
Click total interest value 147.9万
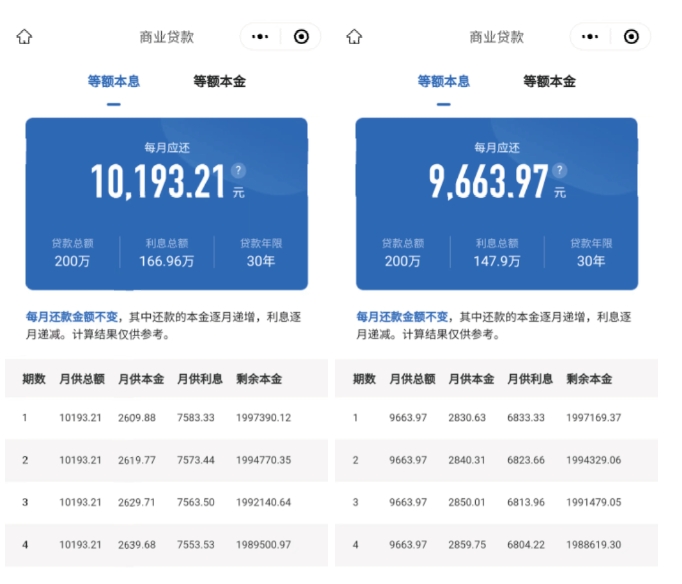(497, 261)
